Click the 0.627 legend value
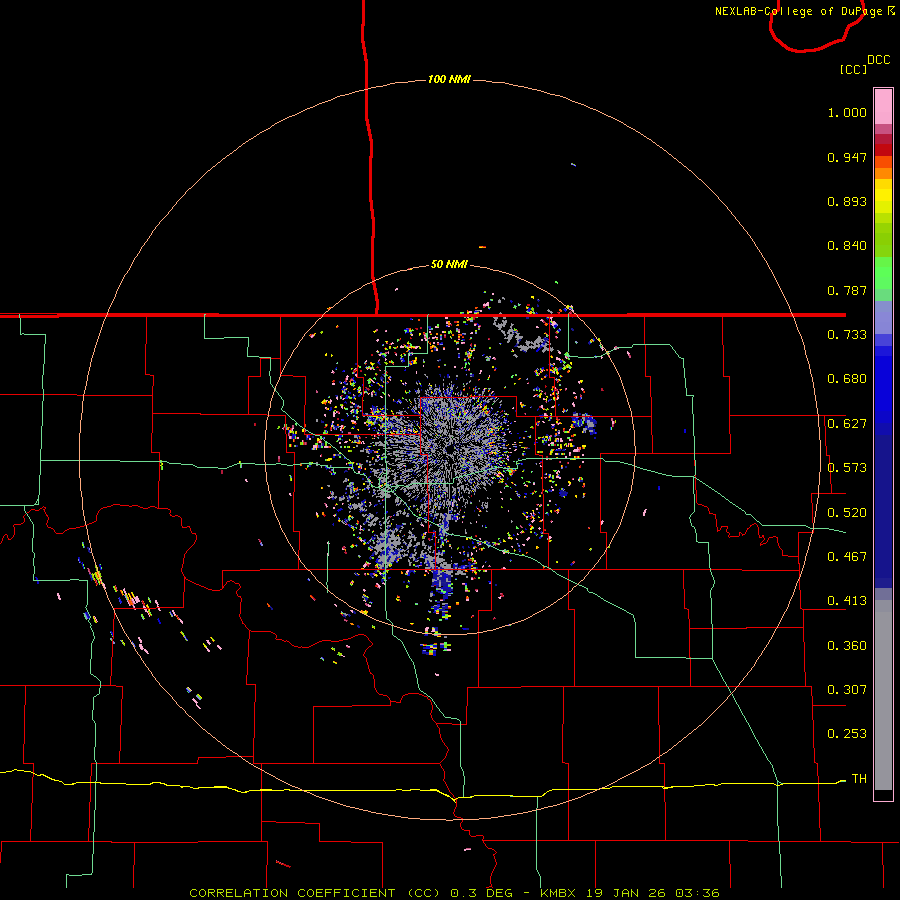The image size is (900, 900). 847,424
